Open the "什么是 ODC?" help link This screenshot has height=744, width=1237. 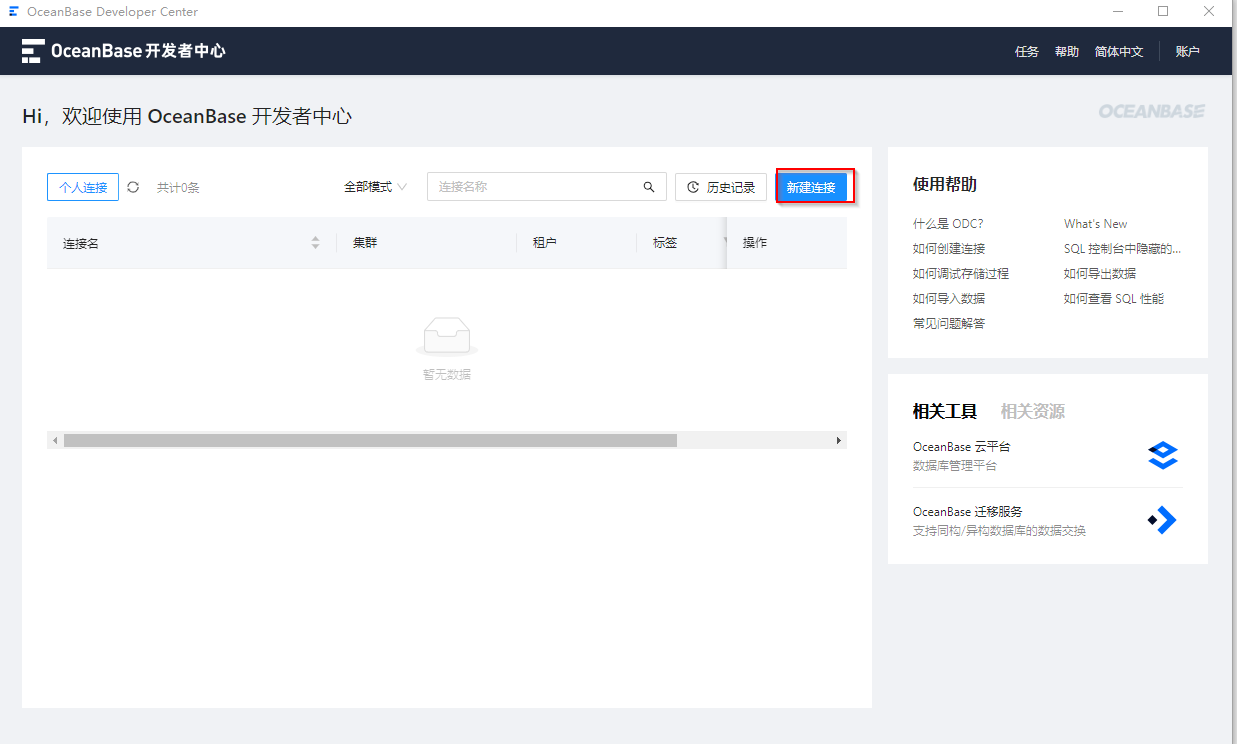pos(948,223)
